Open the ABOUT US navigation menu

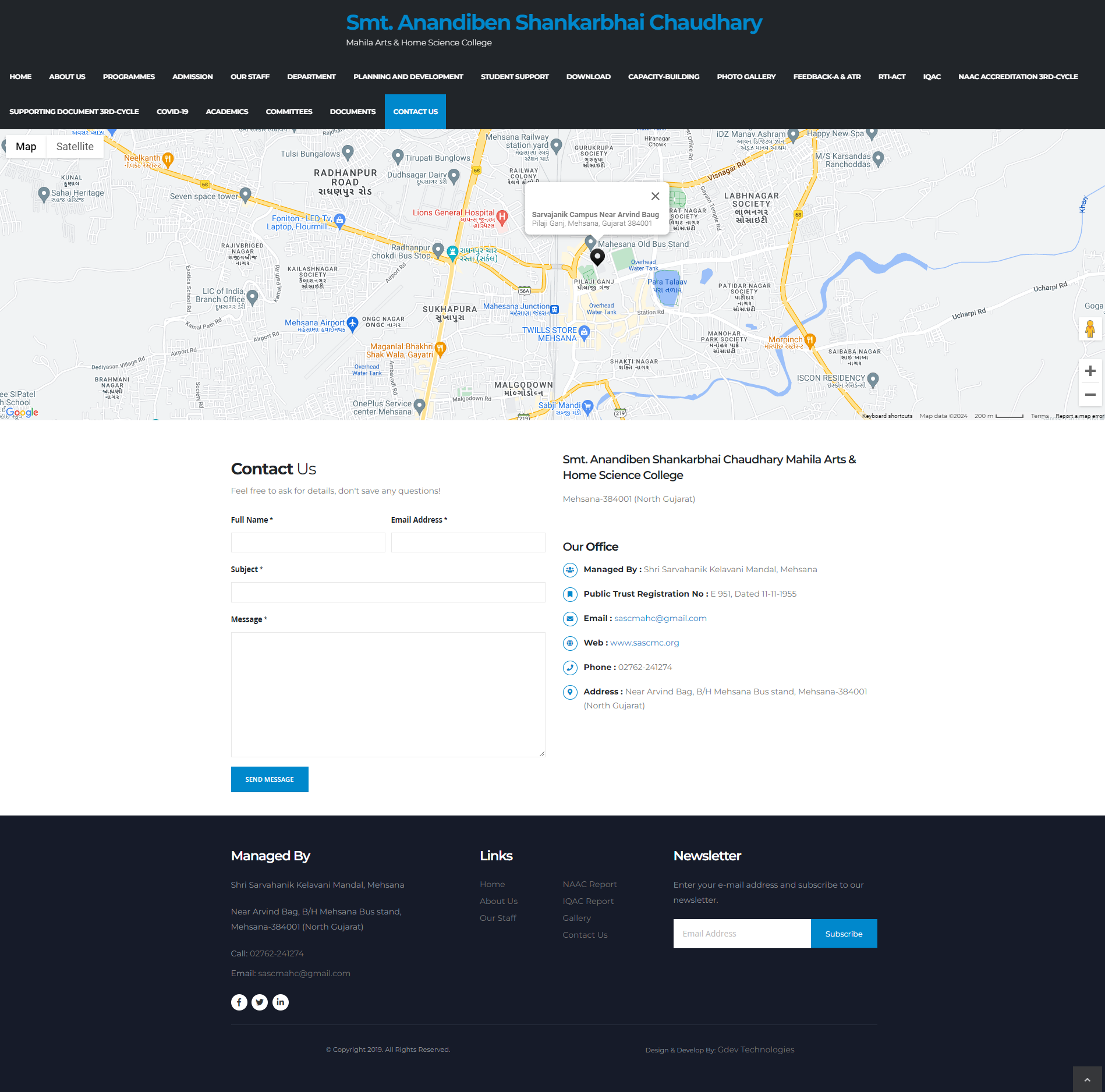[66, 76]
